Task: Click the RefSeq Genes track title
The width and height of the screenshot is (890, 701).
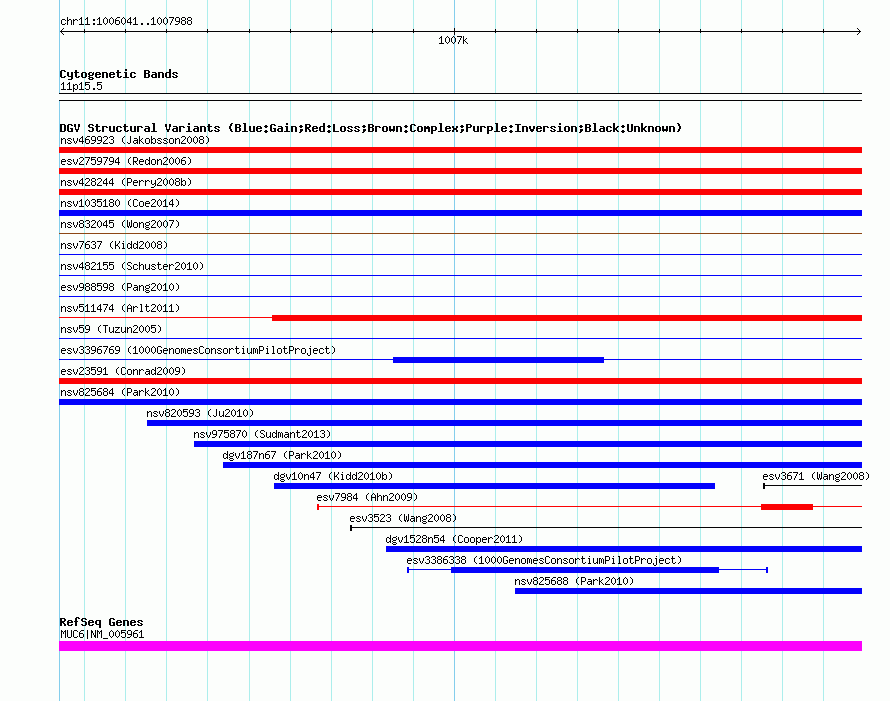Action: 102,622
